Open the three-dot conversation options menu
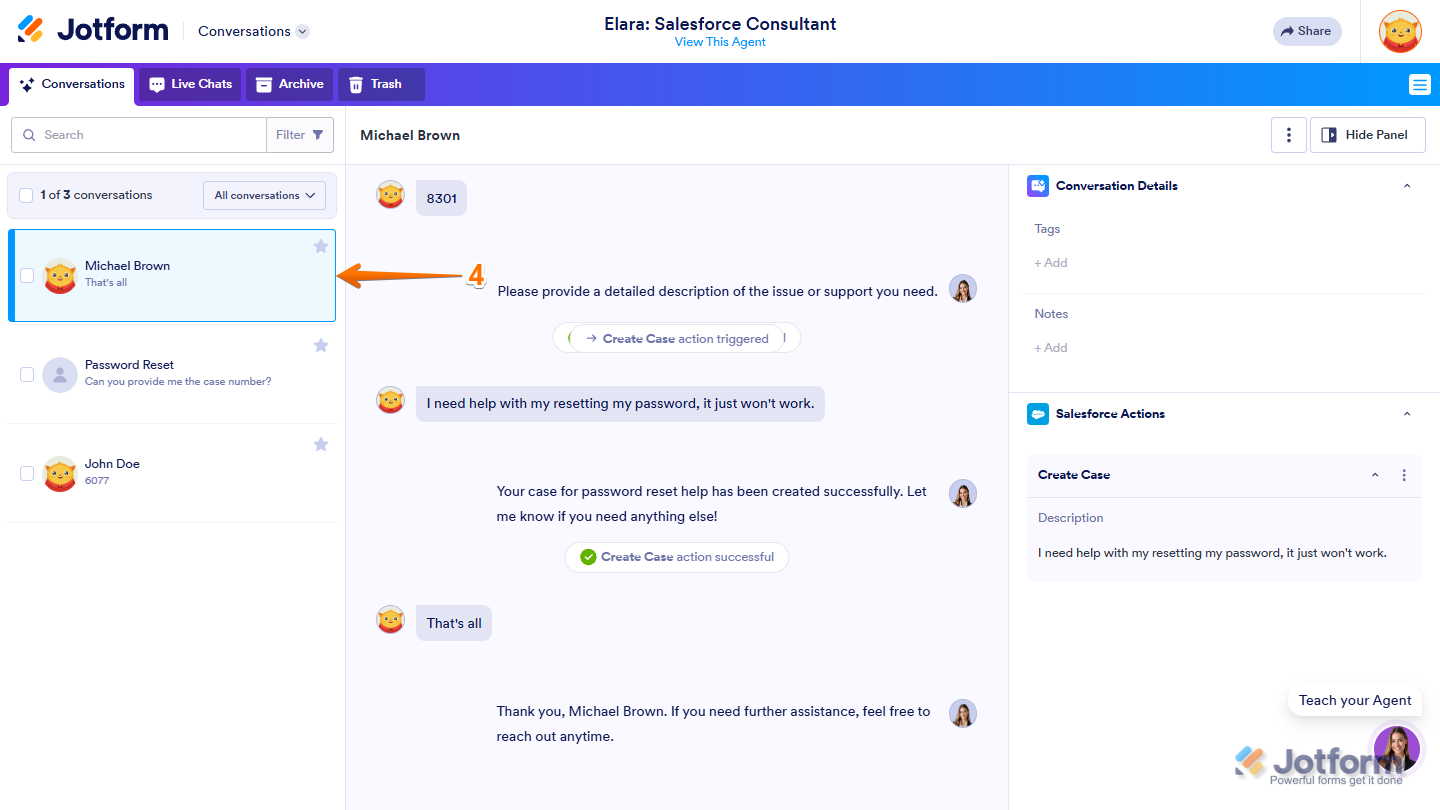Viewport: 1440px width, 810px height. [x=1289, y=135]
